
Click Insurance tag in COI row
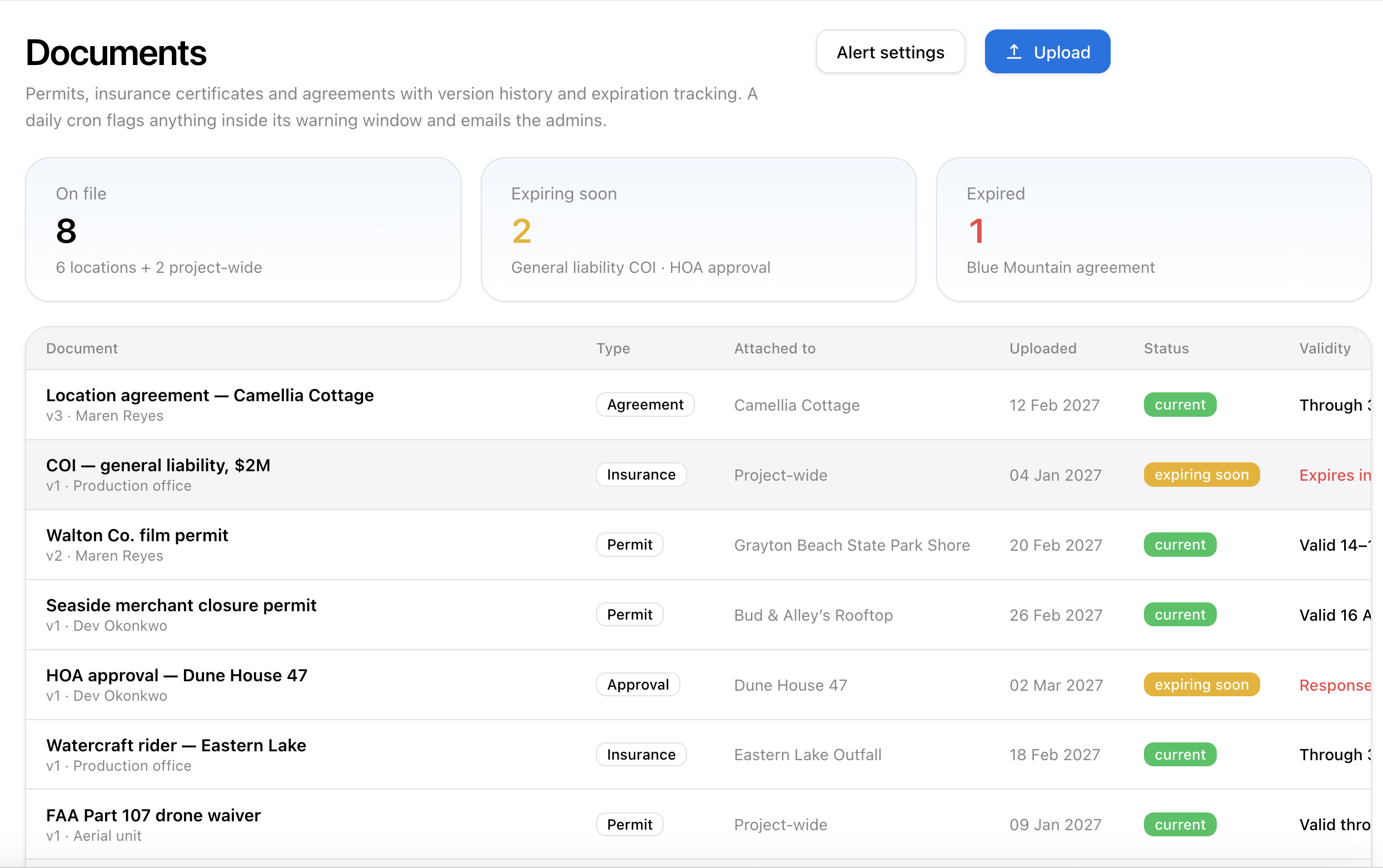point(641,475)
